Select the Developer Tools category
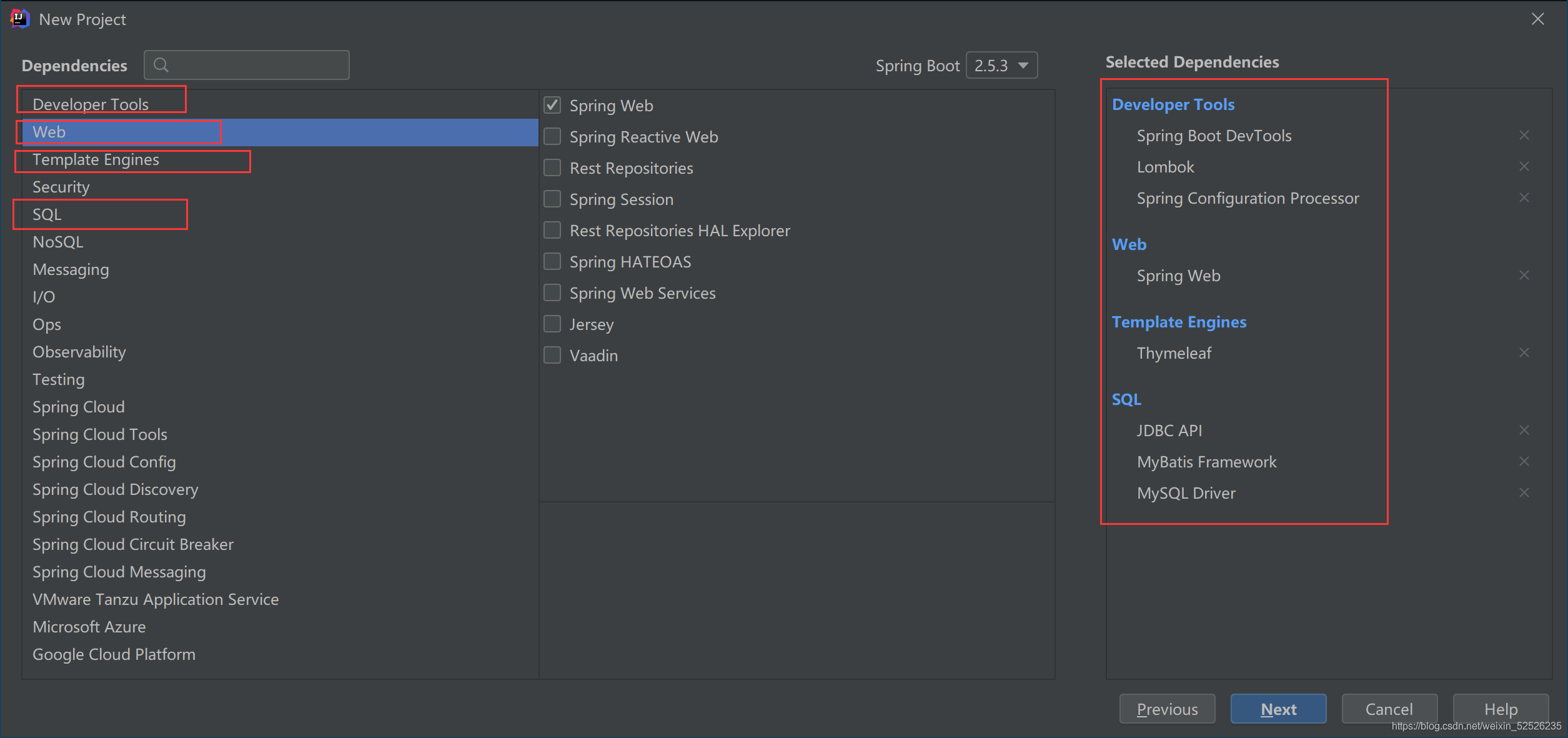 click(x=280, y=104)
